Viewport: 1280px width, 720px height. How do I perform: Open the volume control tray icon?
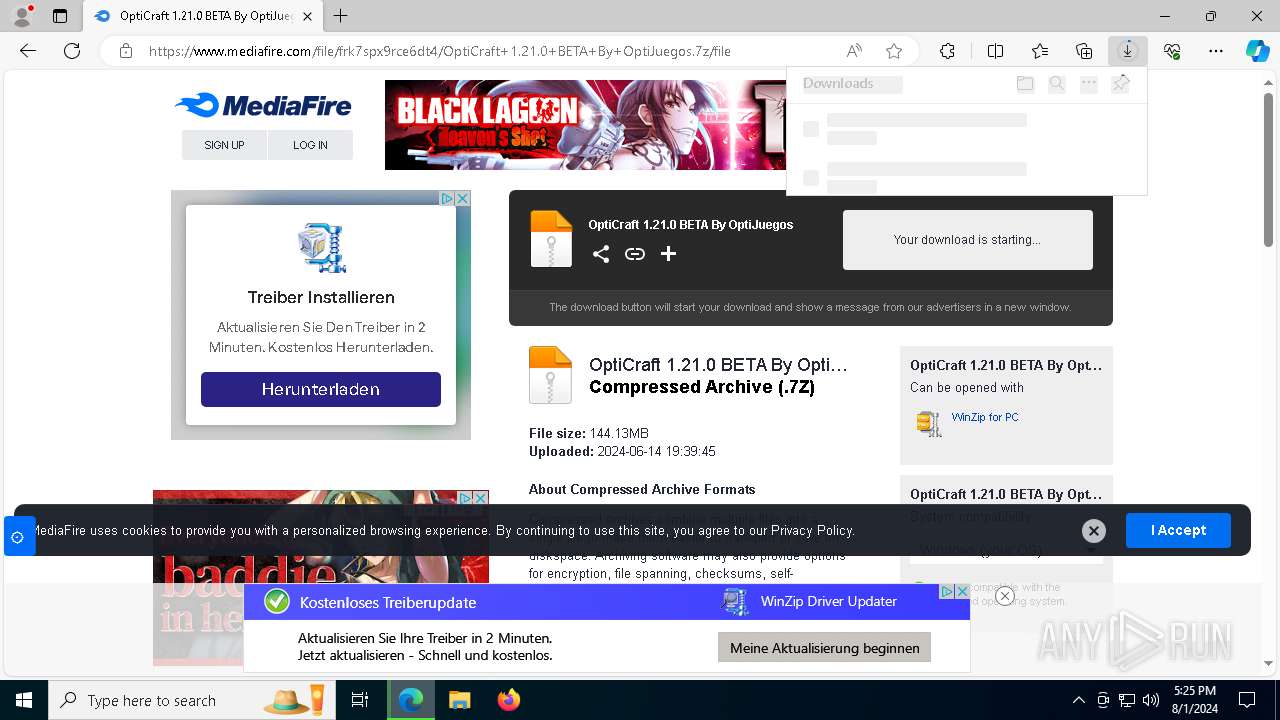(1151, 700)
